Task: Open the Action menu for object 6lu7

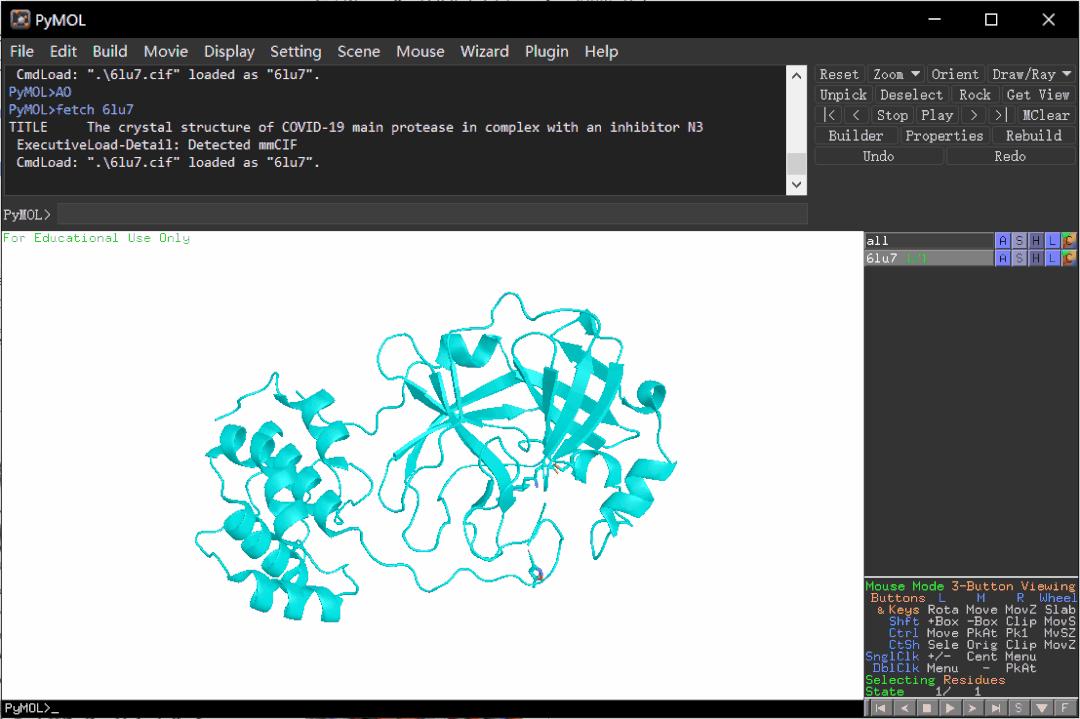Action: pos(1002,257)
